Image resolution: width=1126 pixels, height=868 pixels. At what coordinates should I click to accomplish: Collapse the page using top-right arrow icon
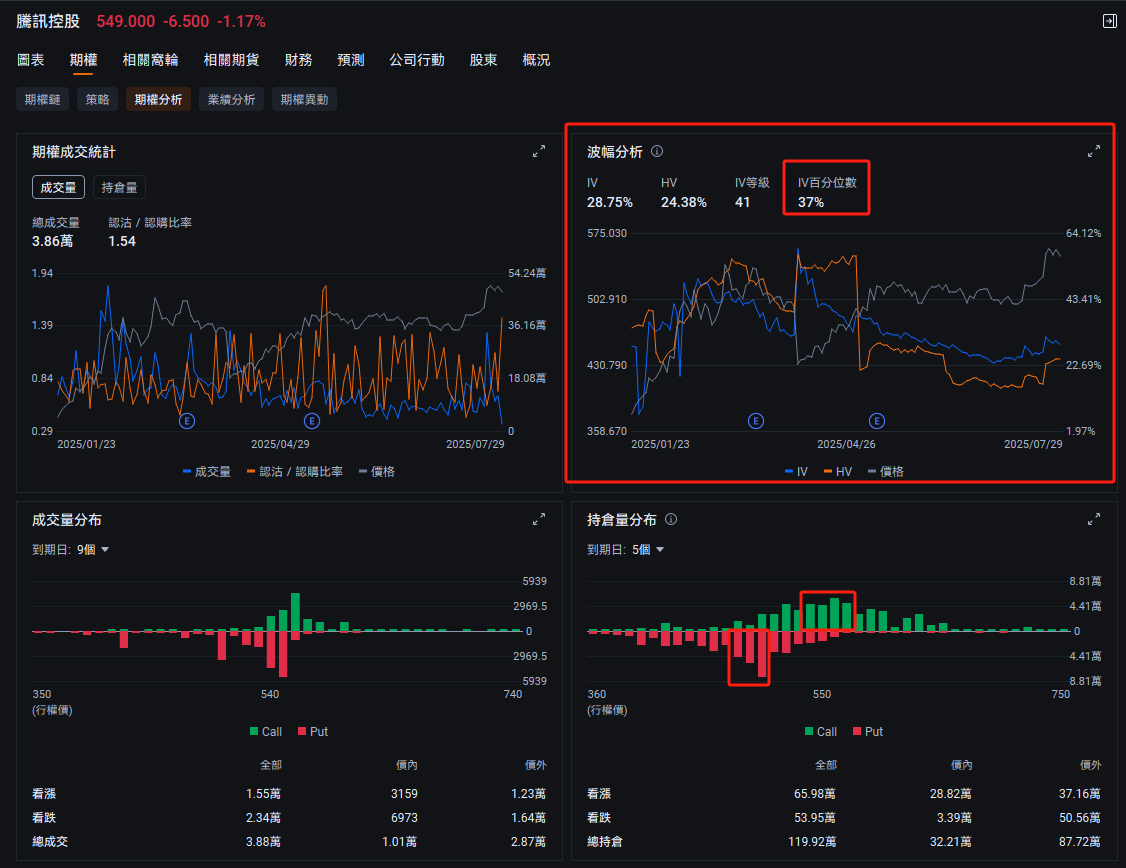(1110, 20)
